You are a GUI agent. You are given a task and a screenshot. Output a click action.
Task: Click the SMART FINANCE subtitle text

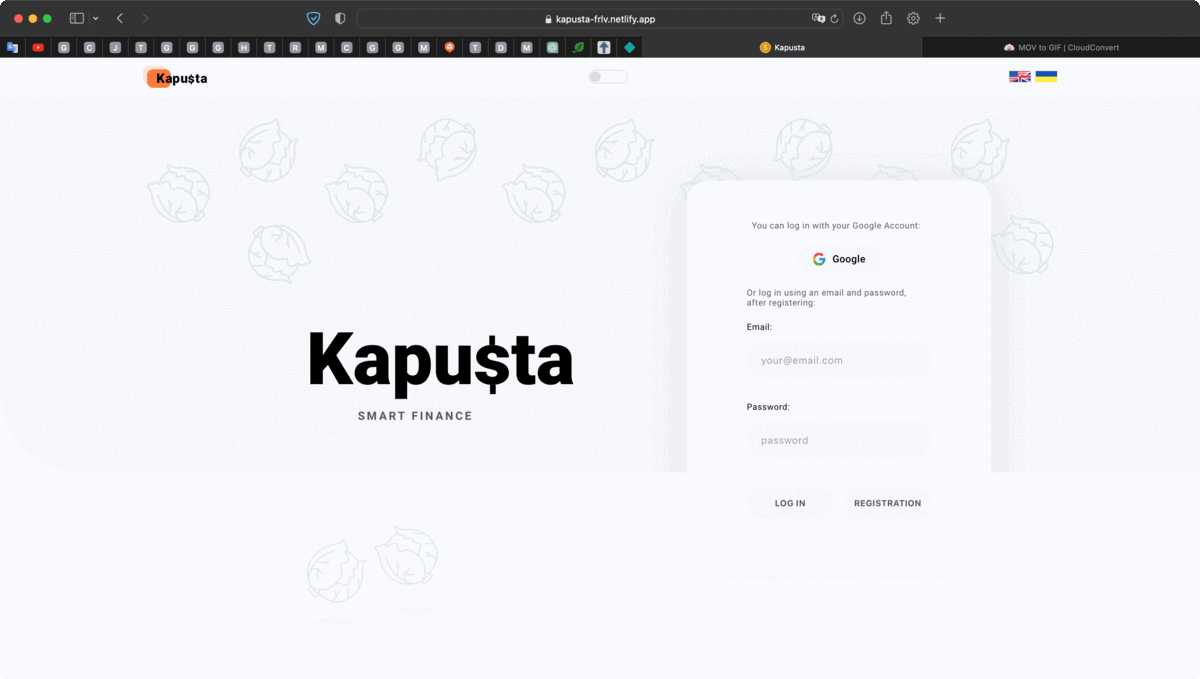[415, 416]
